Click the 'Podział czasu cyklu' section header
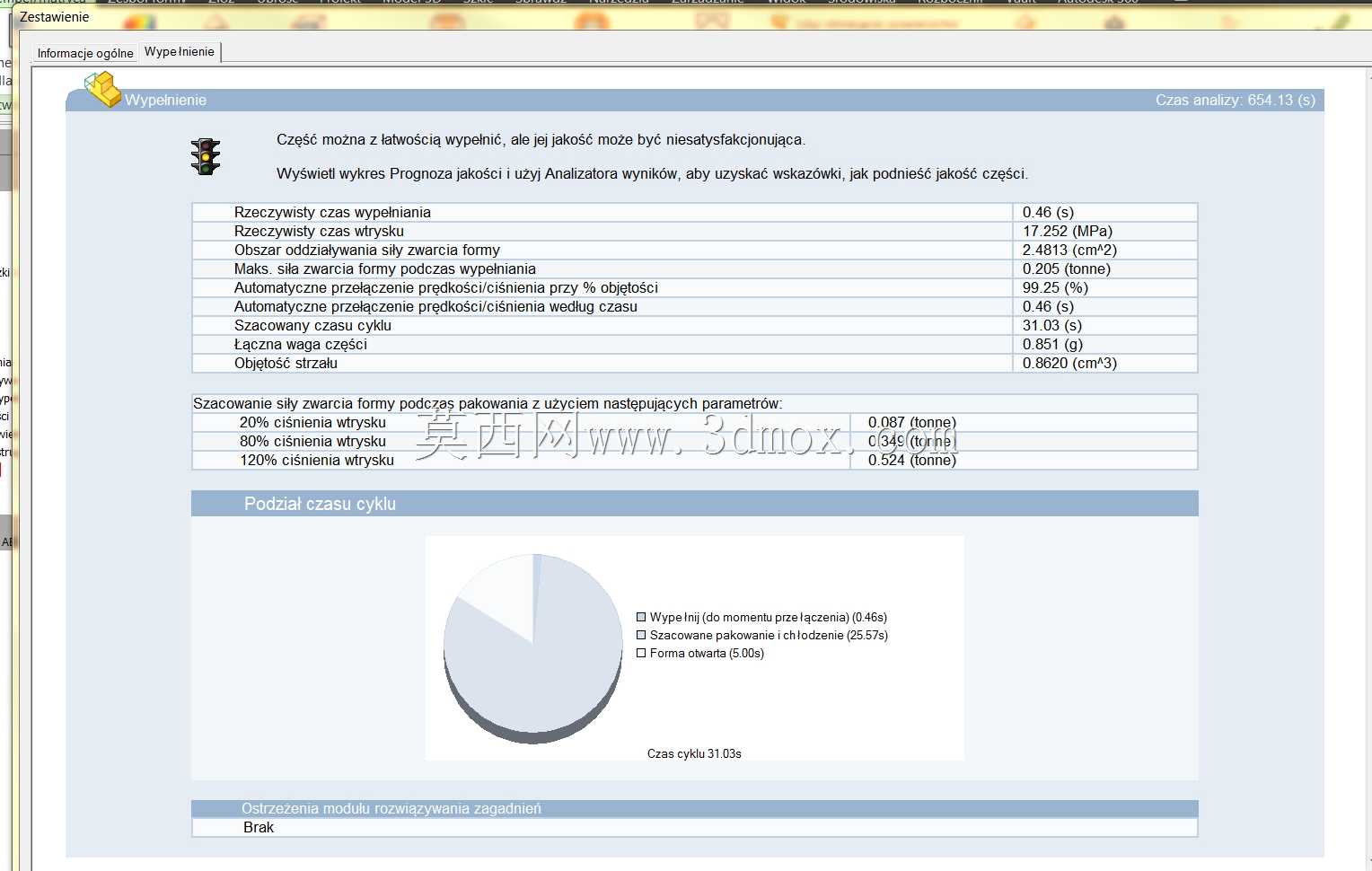 tap(694, 504)
